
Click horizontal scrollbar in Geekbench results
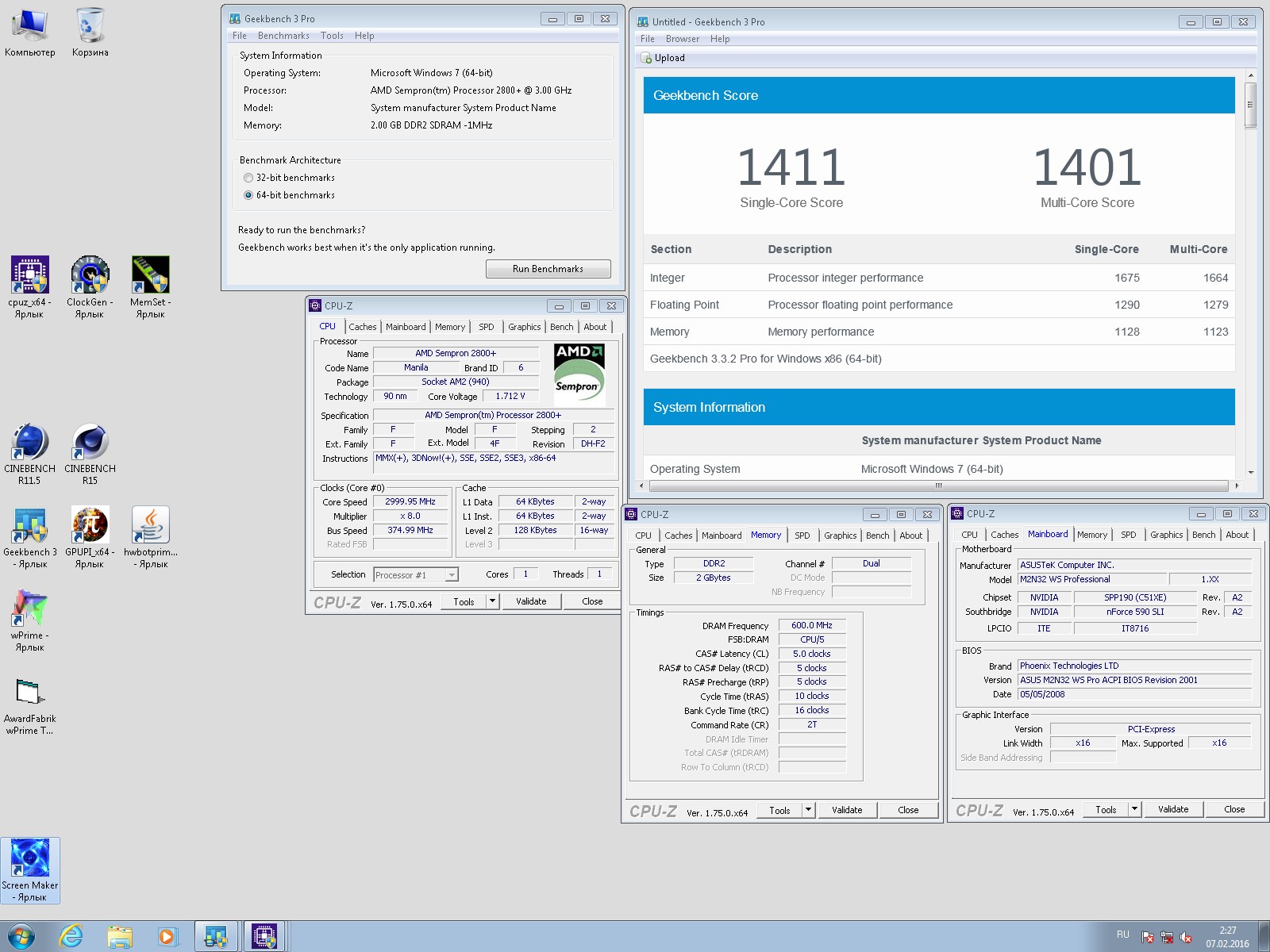938,486
